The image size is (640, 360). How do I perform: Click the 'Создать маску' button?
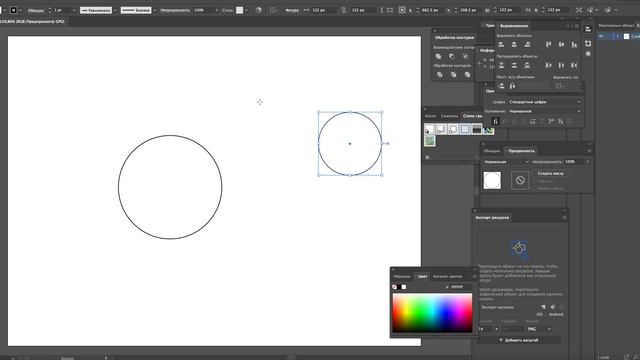pyautogui.click(x=551, y=173)
